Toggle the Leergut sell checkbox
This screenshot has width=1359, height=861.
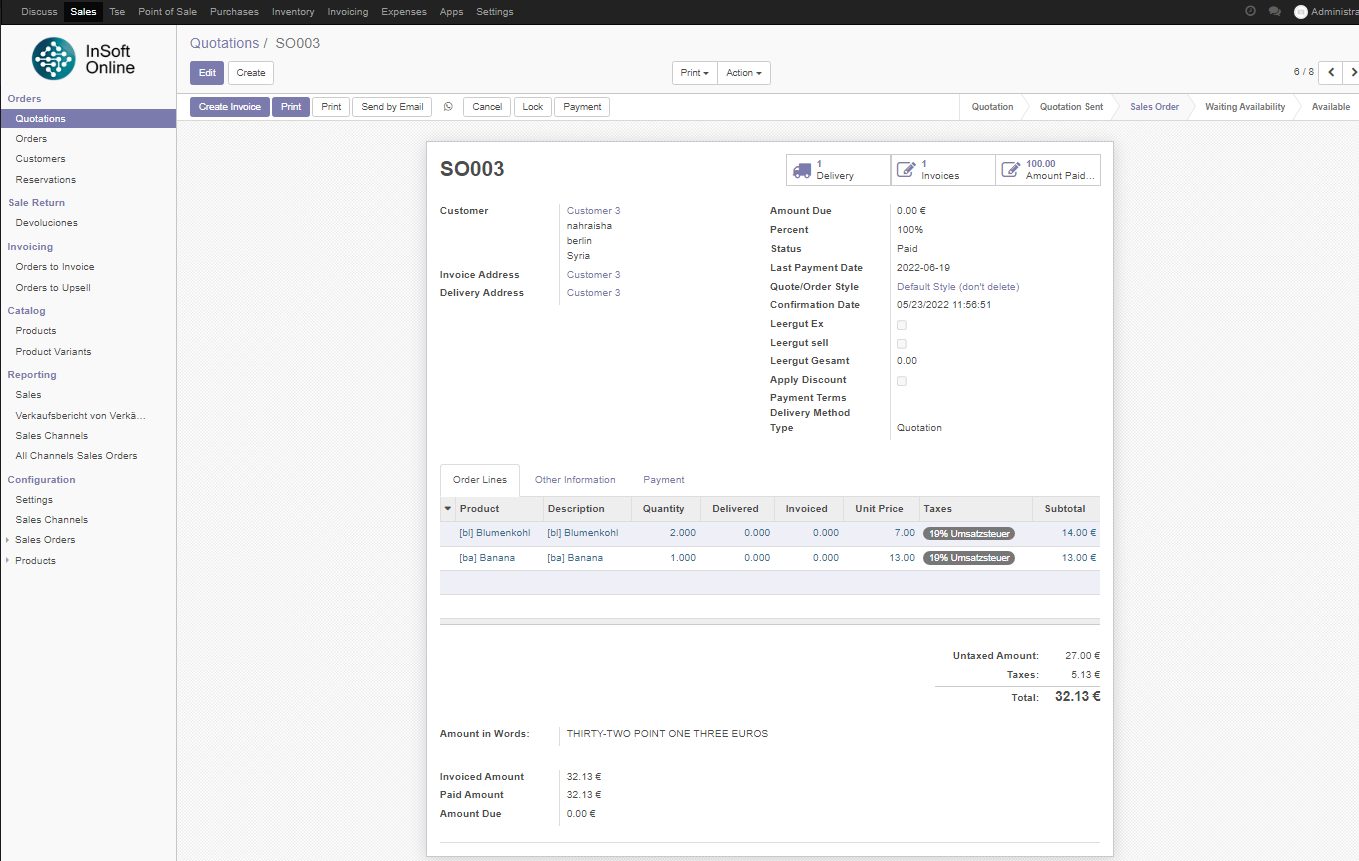point(901,344)
